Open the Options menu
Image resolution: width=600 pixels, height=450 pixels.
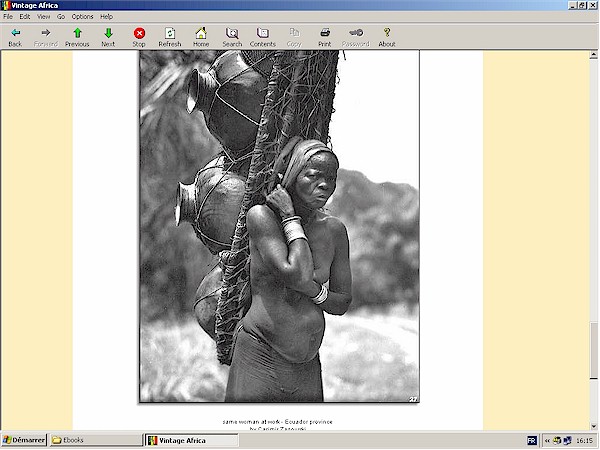82,16
